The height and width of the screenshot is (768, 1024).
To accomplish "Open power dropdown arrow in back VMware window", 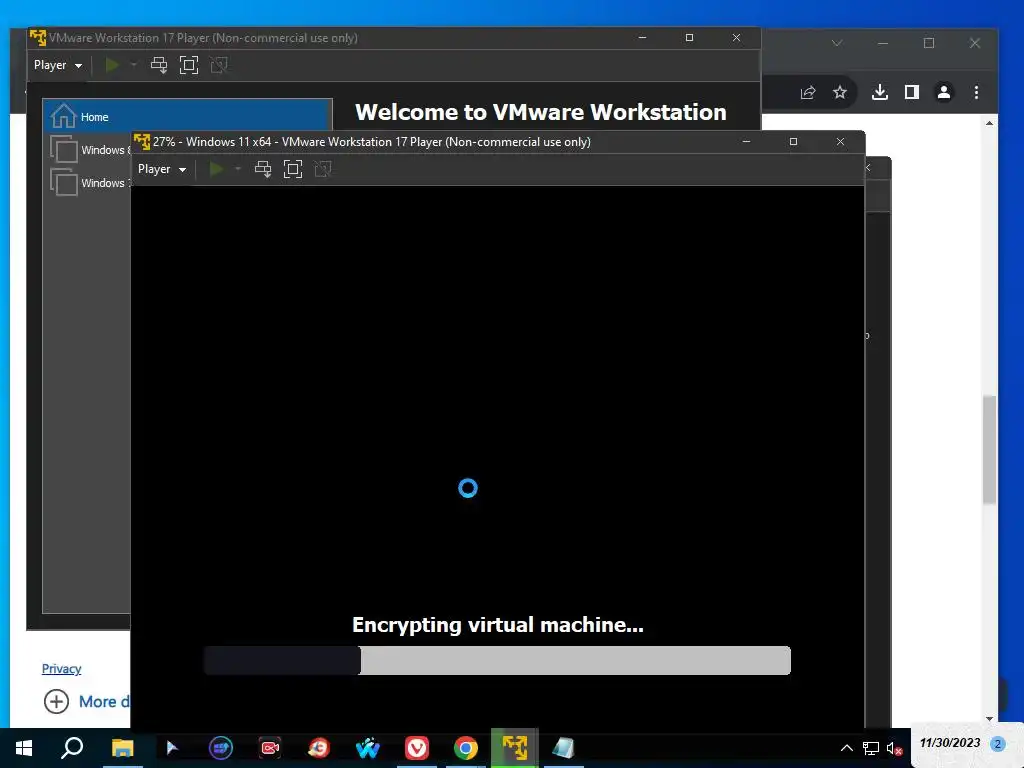I will 134,65.
